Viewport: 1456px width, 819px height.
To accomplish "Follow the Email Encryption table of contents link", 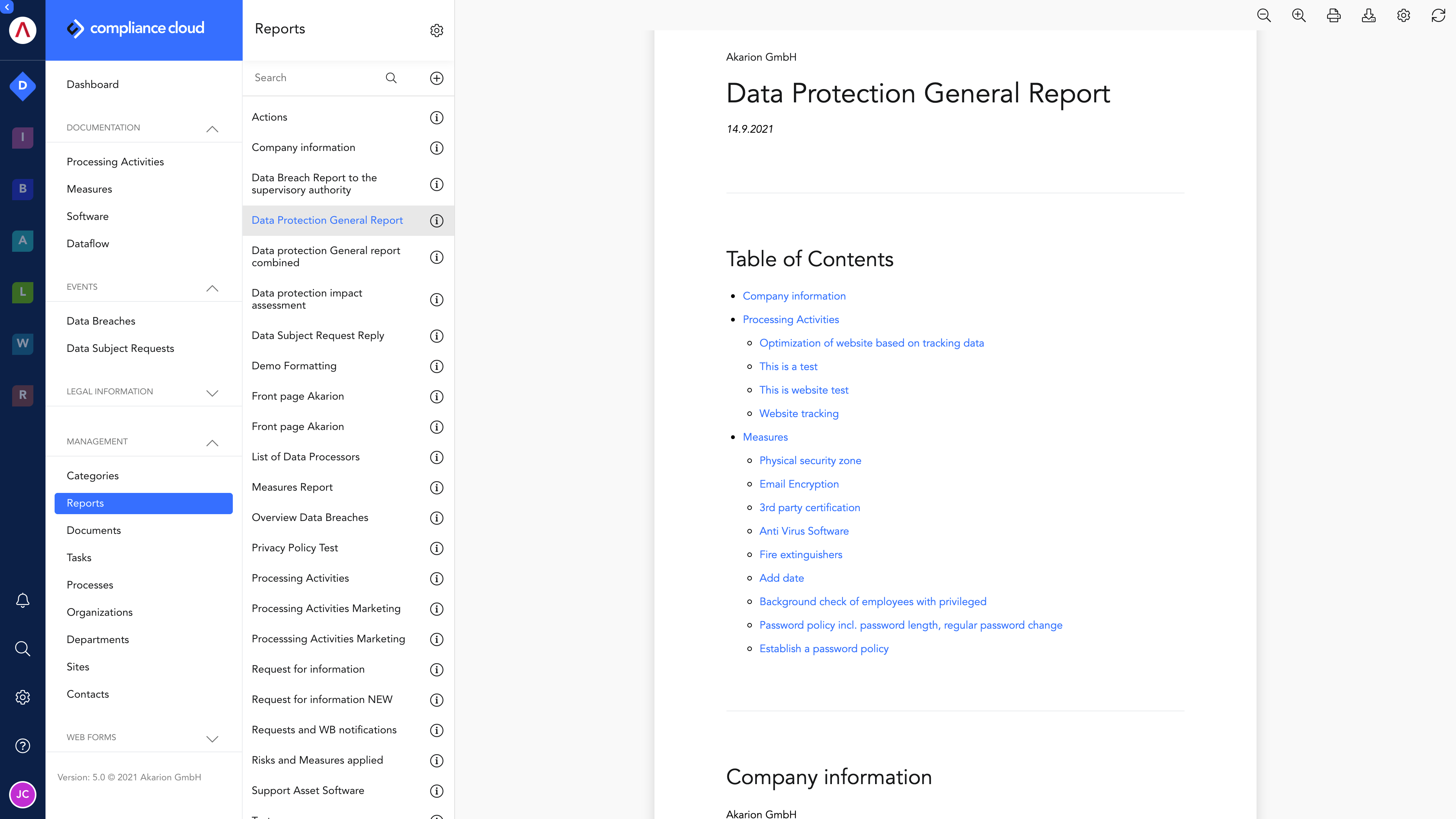I will click(x=799, y=484).
